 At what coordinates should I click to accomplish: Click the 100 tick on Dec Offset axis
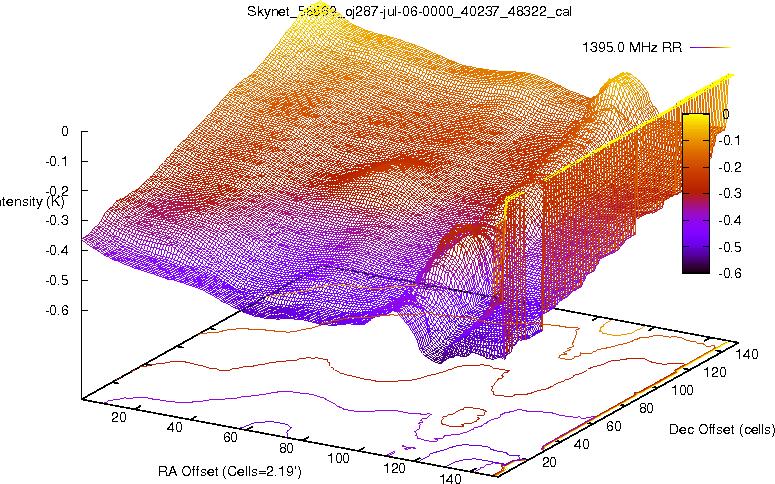(682, 390)
